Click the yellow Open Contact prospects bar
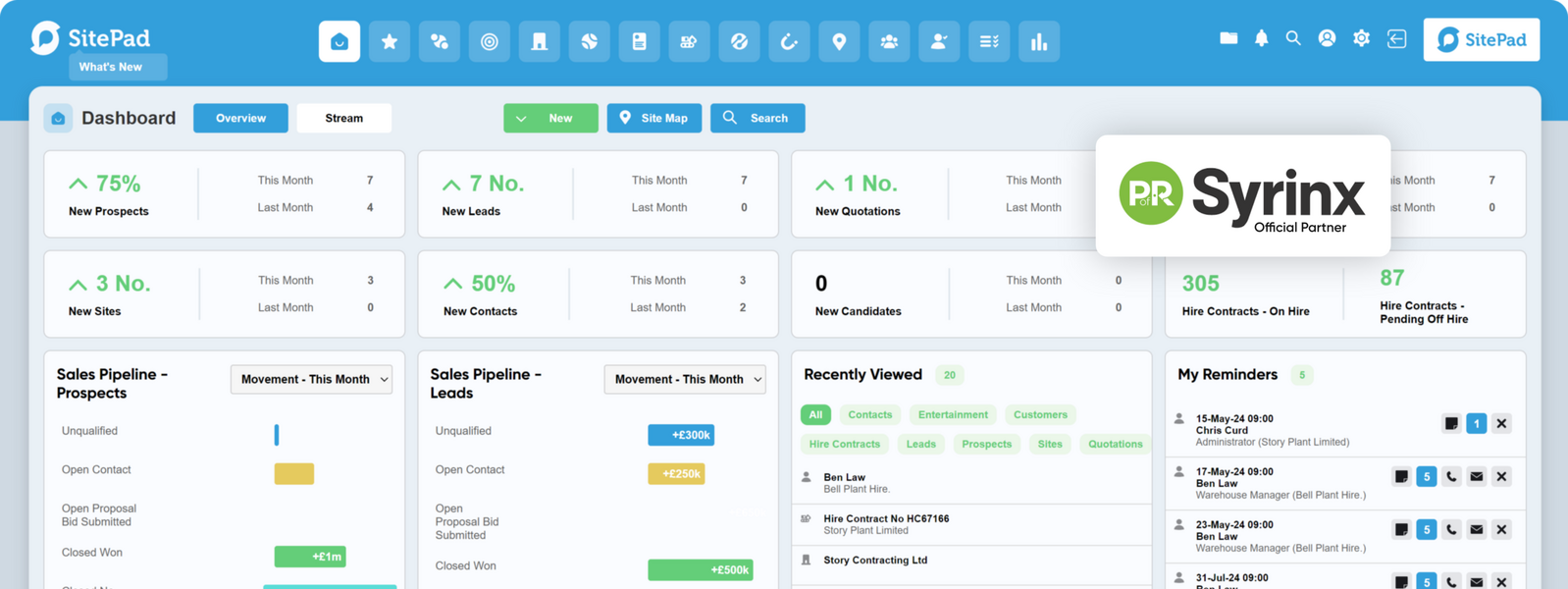Screen dimensions: 1568x589 pos(294,473)
